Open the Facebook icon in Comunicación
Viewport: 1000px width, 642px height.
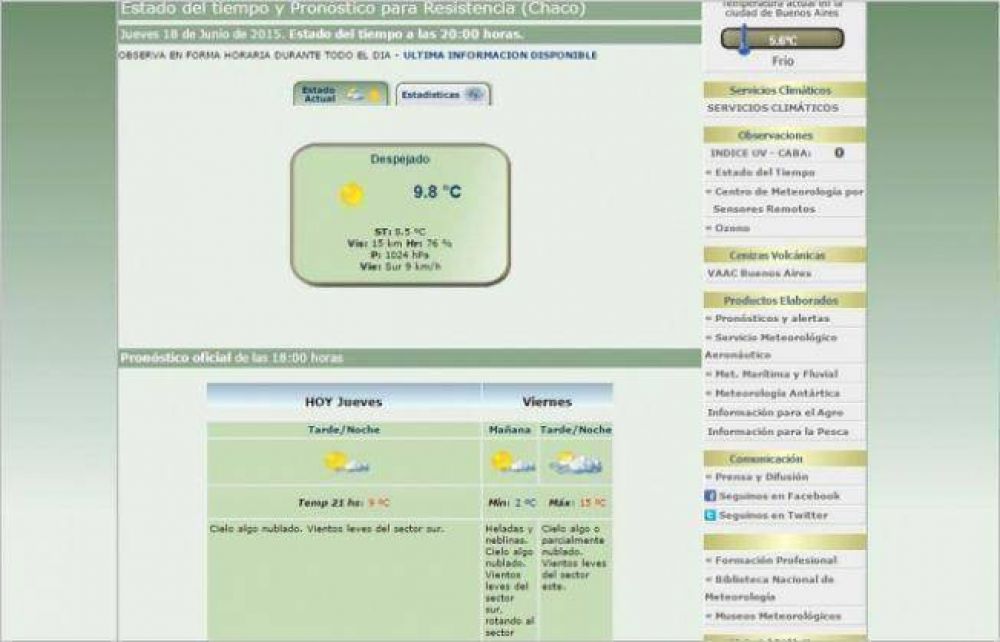tap(710, 495)
